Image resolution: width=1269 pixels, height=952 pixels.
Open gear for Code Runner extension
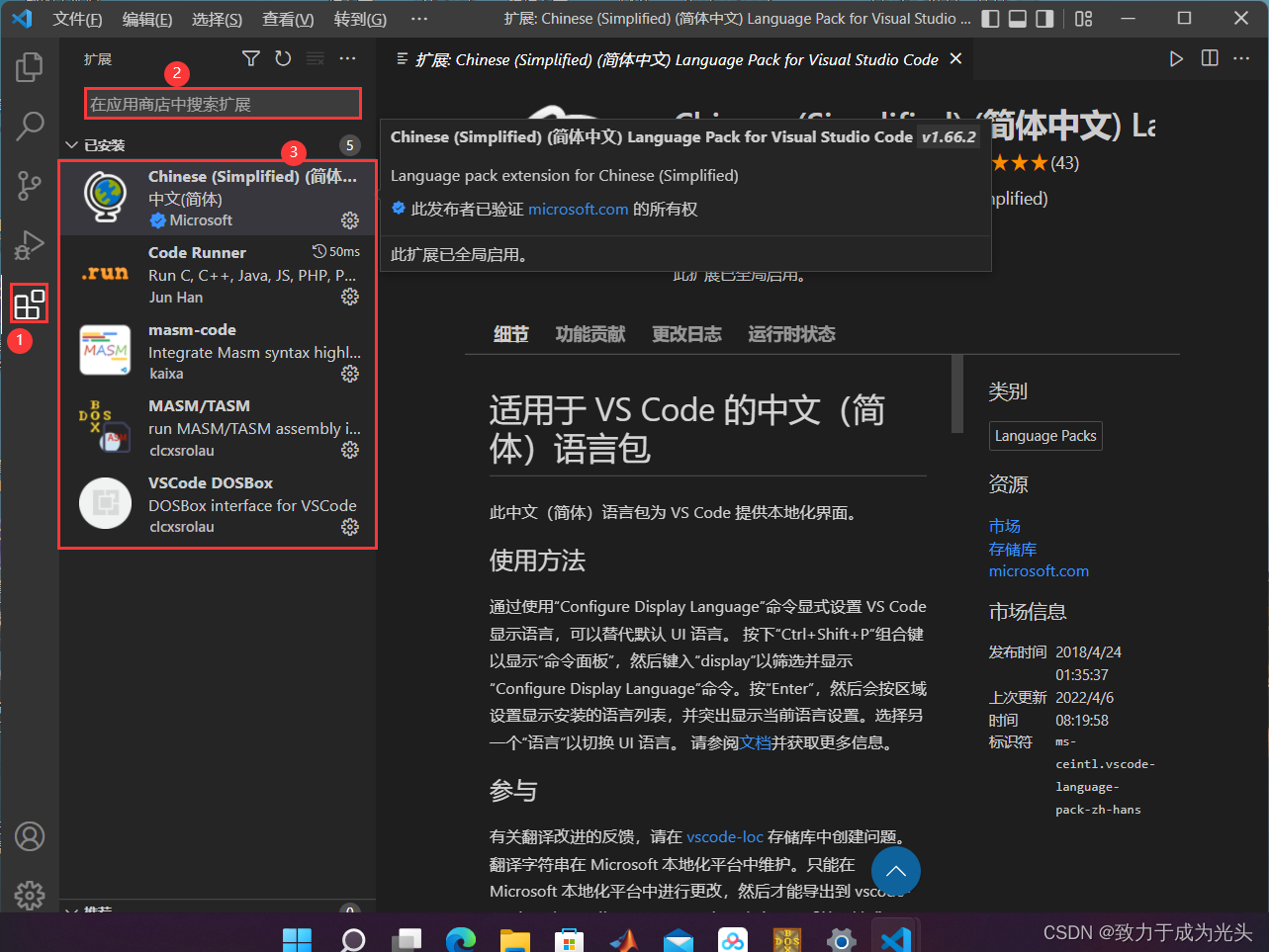[350, 297]
